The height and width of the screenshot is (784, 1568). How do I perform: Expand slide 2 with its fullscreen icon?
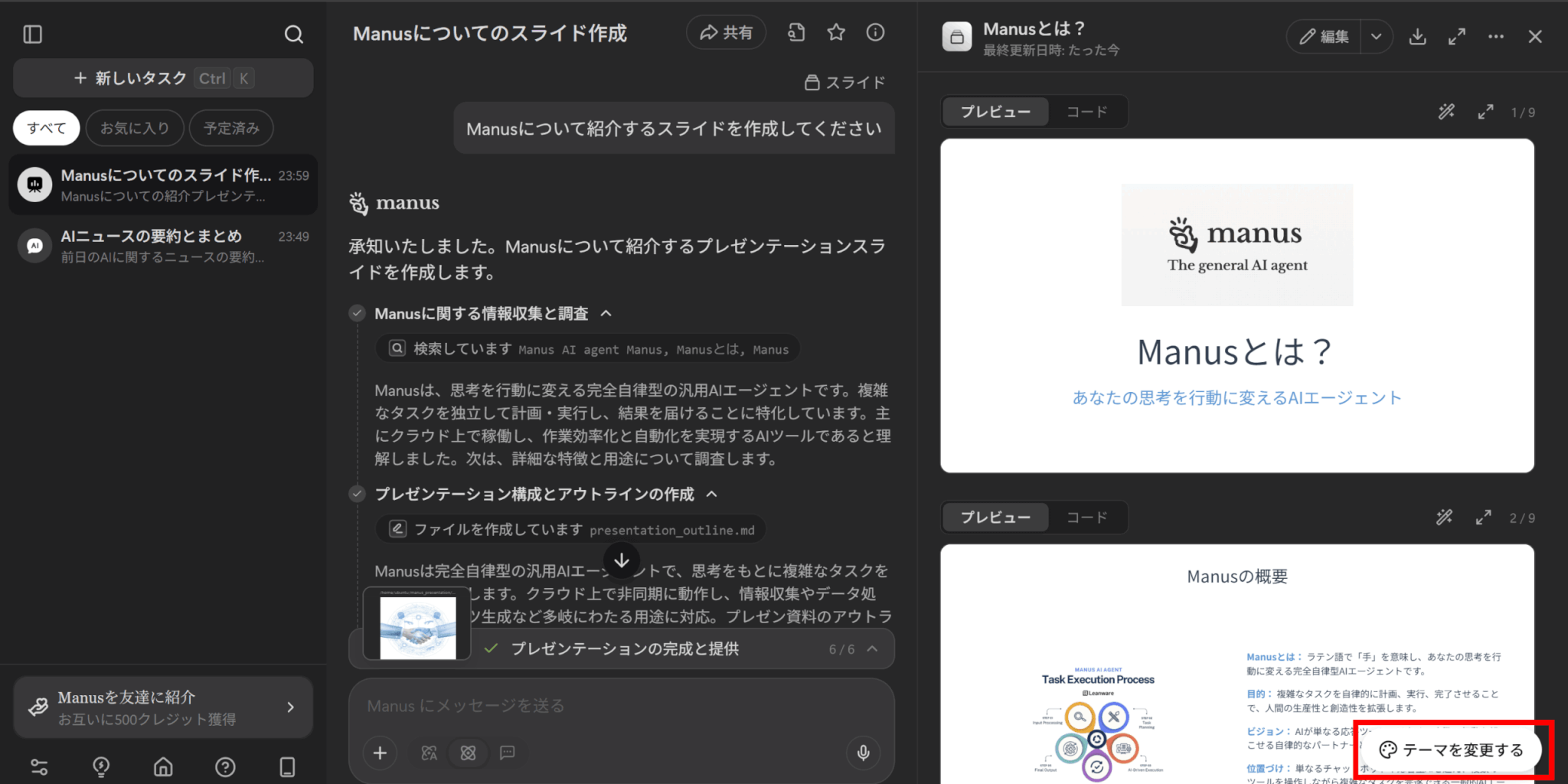[1484, 518]
